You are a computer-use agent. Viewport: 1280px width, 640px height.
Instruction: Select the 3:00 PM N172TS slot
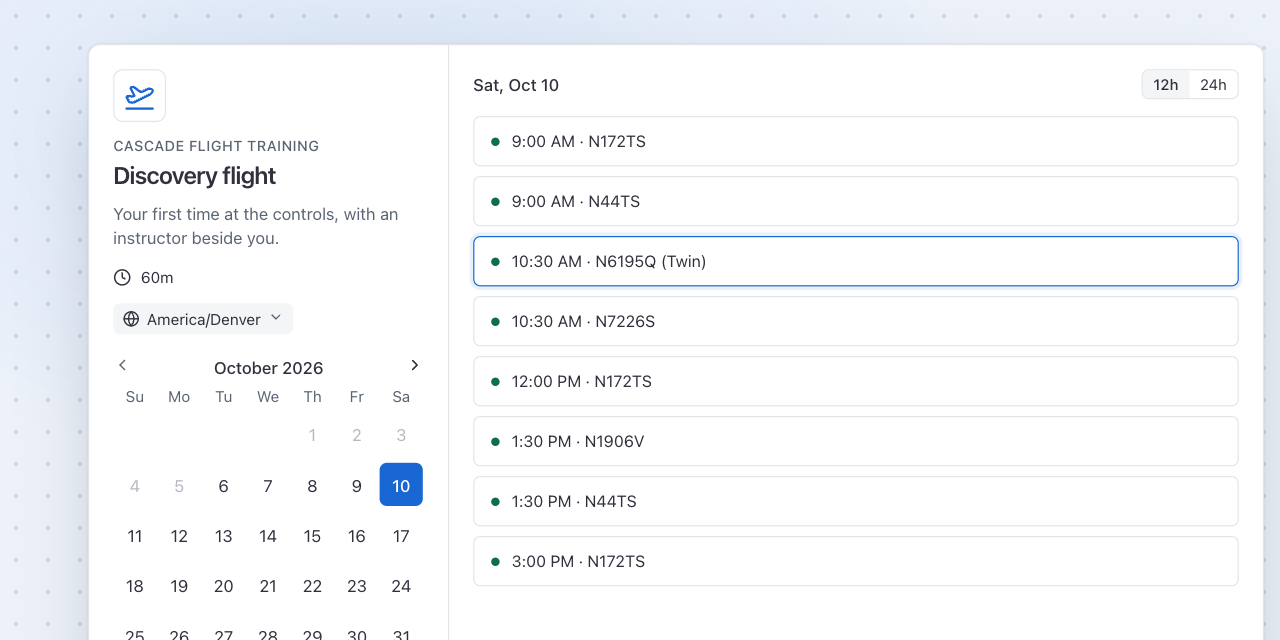pyautogui.click(x=856, y=561)
